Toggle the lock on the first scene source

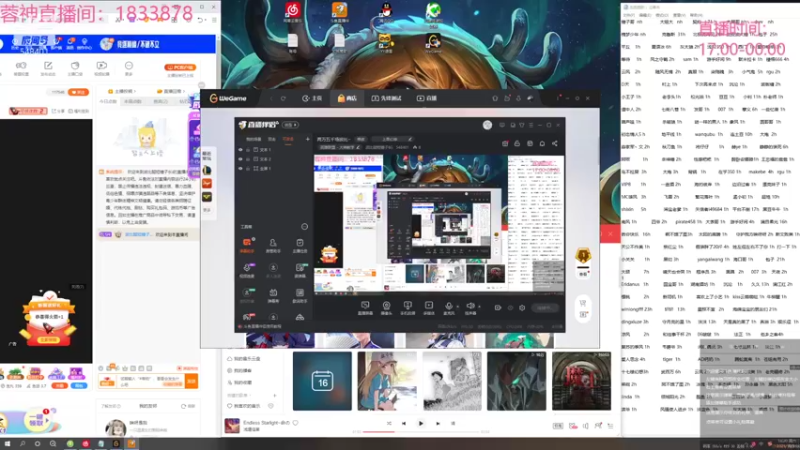click(x=248, y=150)
